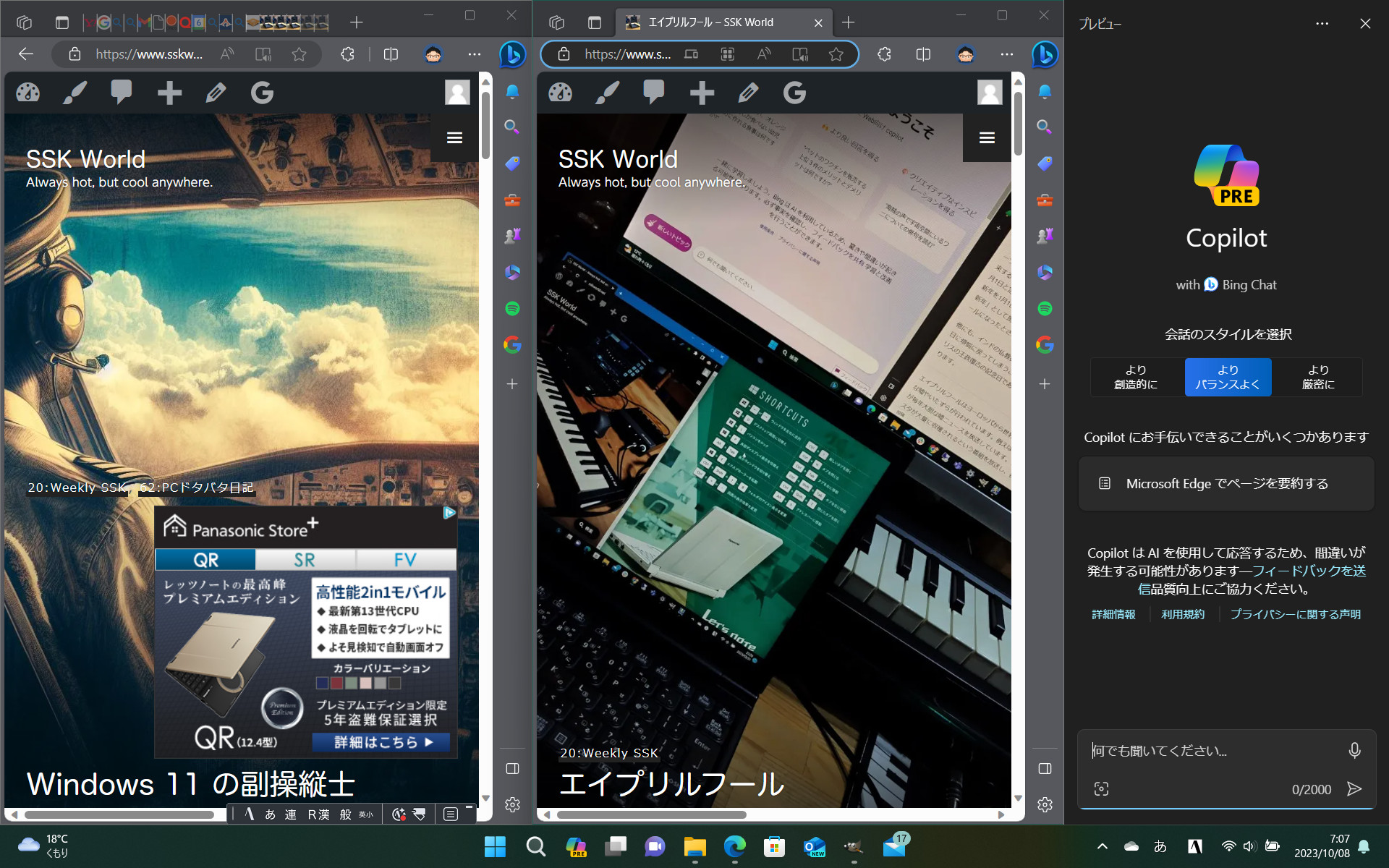Image resolution: width=1389 pixels, height=868 pixels.
Task: Click the plus new-post icon in left window
Action: click(x=169, y=93)
